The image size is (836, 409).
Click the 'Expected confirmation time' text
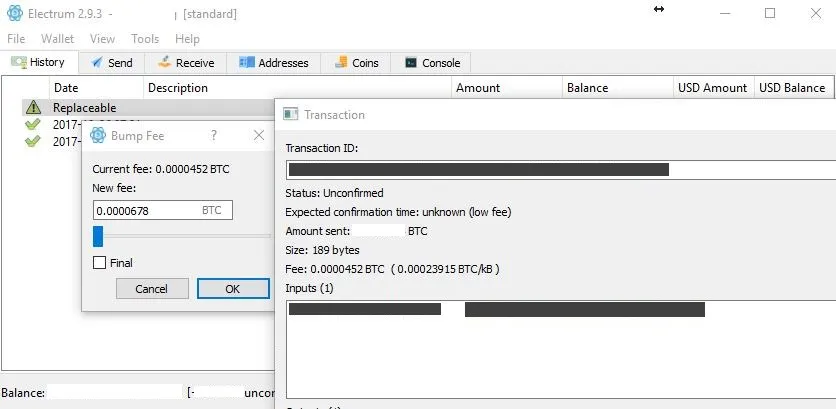tap(398, 212)
